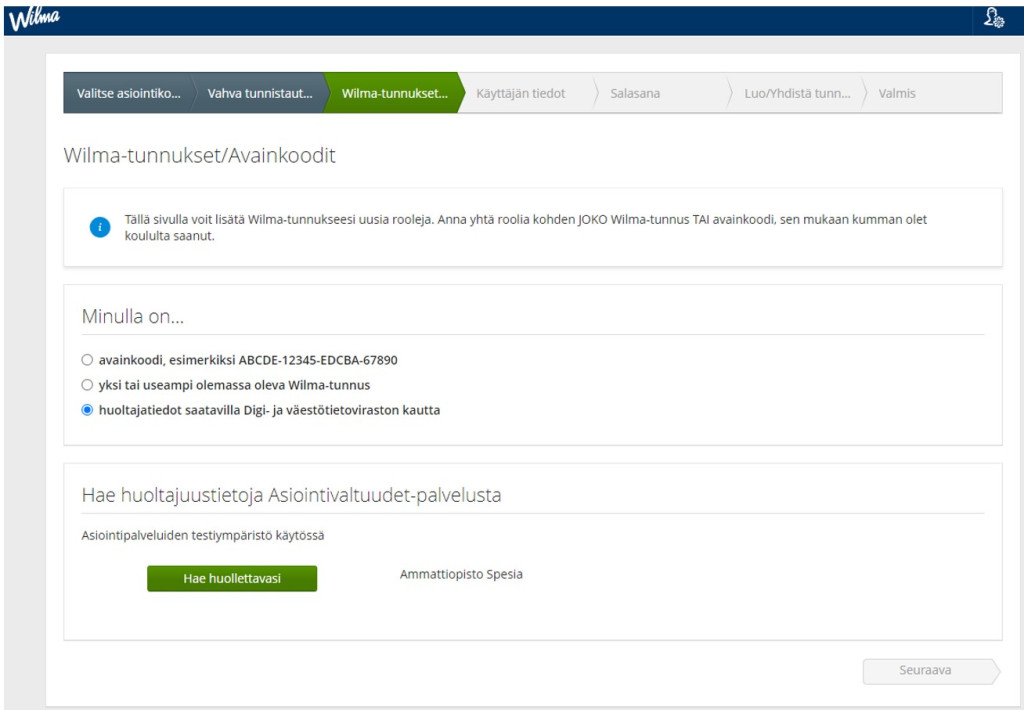Click the Ammattiopisto Spesia school name
This screenshot has width=1024, height=710.
[x=461, y=575]
